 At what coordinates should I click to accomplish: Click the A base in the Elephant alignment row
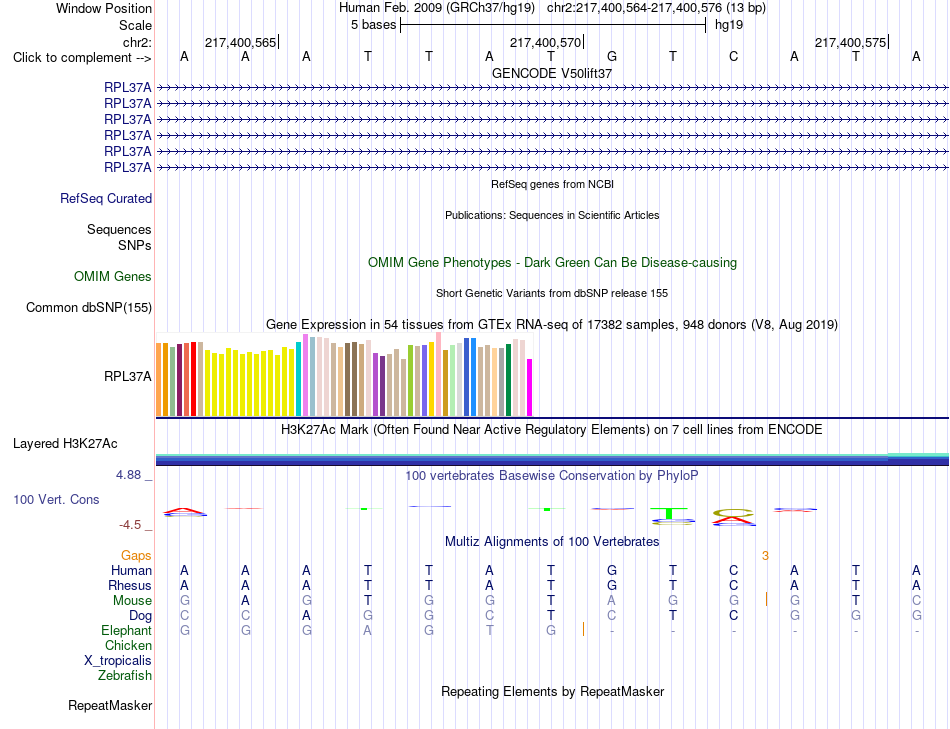pos(367,631)
